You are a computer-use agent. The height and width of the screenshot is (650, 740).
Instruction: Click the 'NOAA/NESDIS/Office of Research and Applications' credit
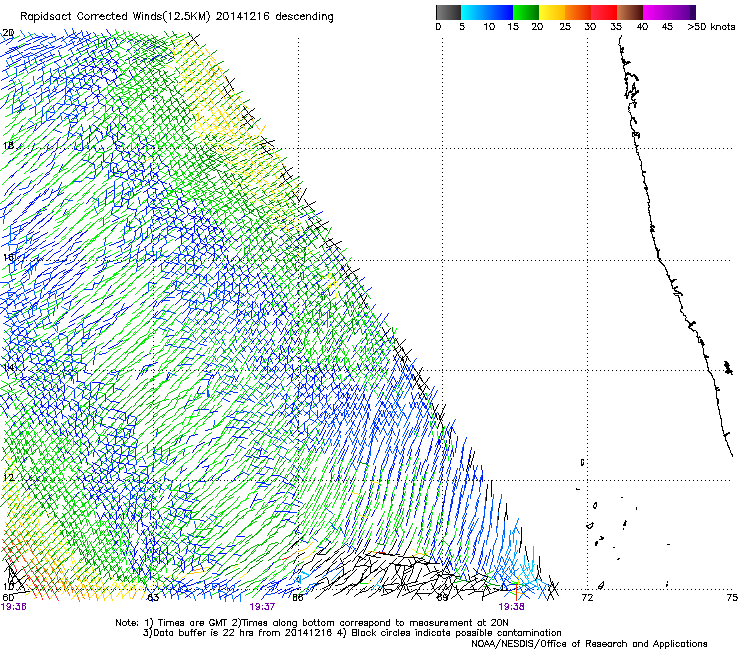[x=589, y=644]
